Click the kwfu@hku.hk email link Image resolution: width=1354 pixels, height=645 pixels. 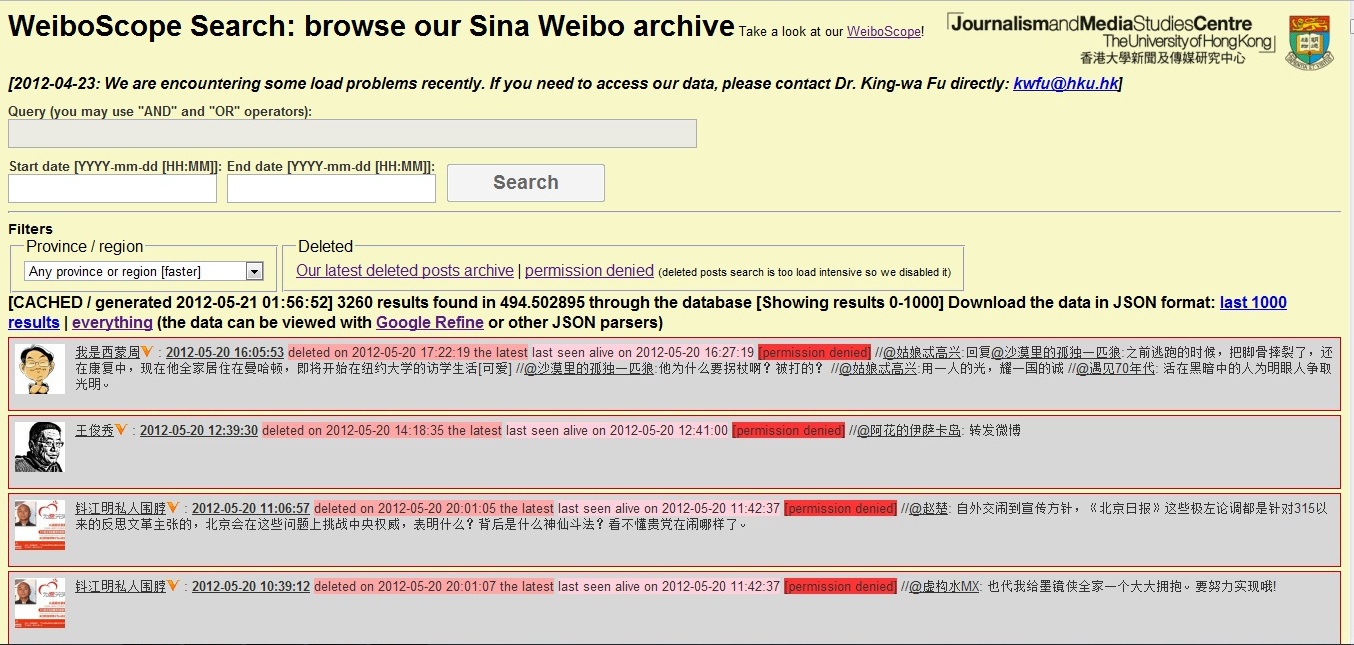[1065, 84]
